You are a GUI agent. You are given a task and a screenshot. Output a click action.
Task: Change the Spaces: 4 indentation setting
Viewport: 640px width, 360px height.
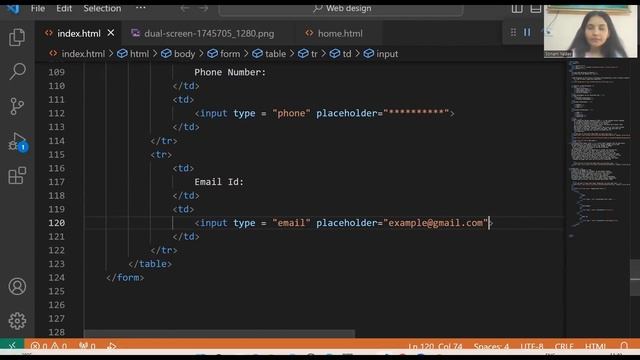click(491, 347)
